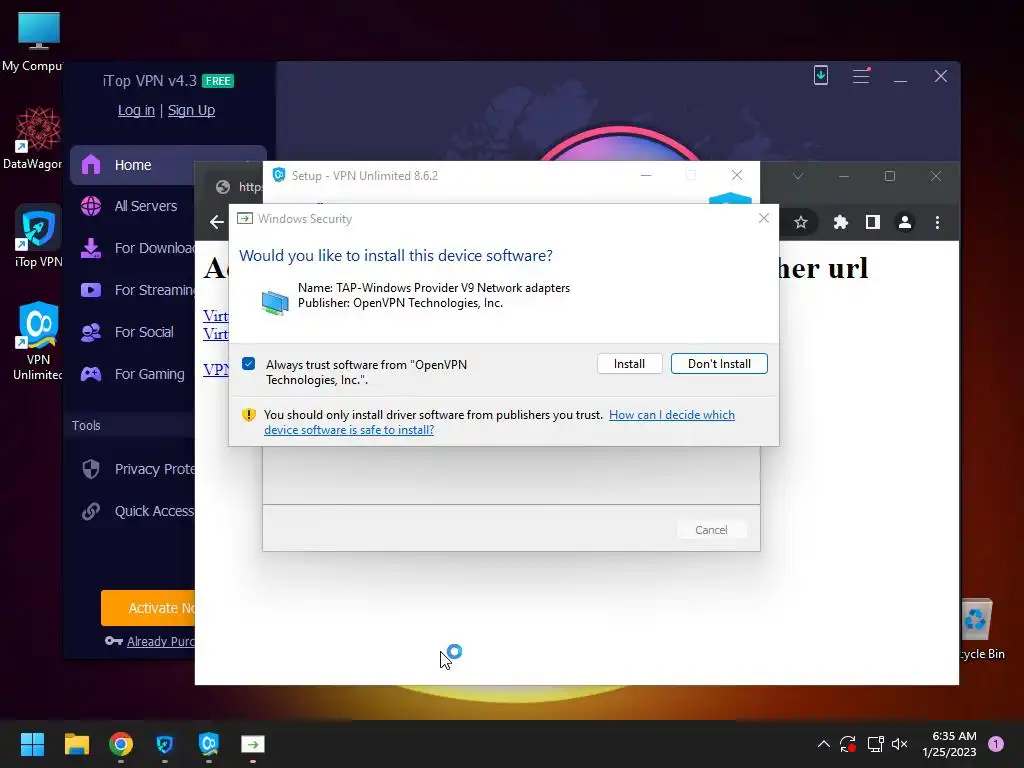Screen dimensions: 1024x768
Task: Open File Explorer from taskbar
Action: pos(76,744)
